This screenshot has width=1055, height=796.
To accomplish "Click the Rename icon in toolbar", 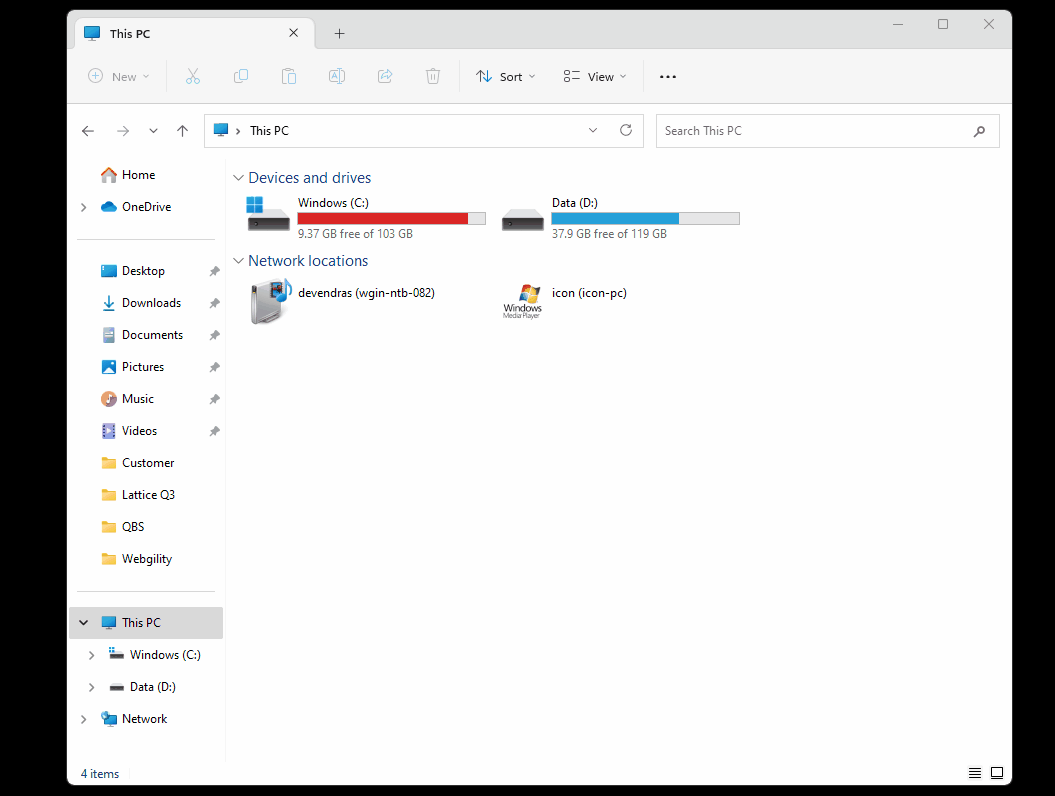I will click(x=337, y=76).
